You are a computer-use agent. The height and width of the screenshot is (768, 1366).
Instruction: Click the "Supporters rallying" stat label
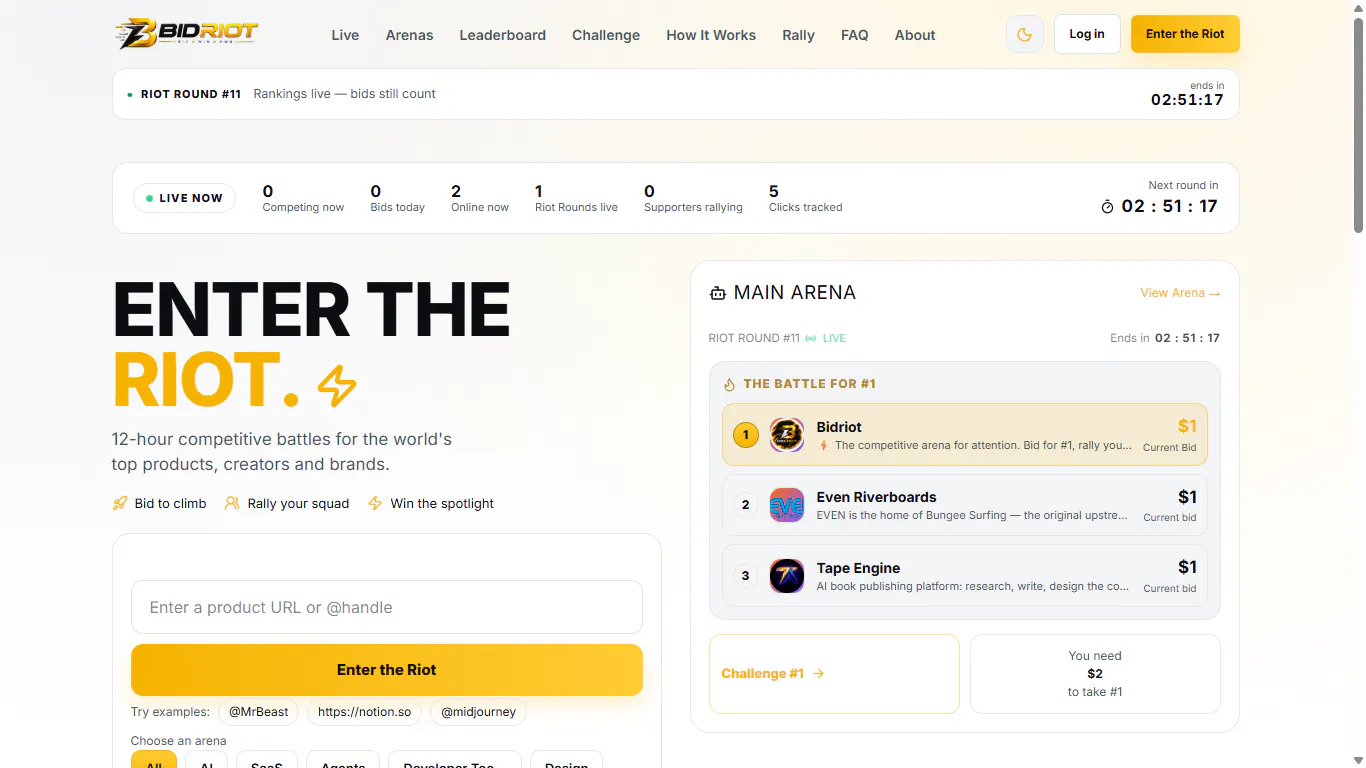(x=693, y=208)
